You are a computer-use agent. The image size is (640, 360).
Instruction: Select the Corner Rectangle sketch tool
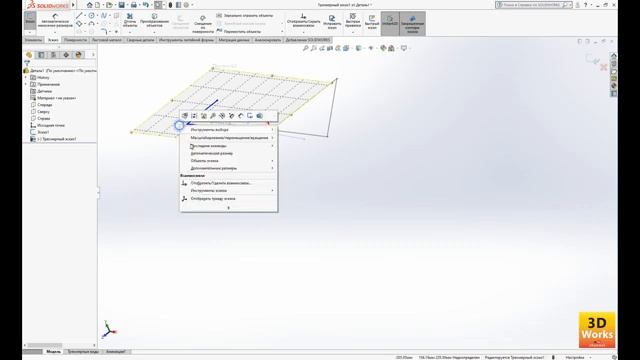coord(79,24)
